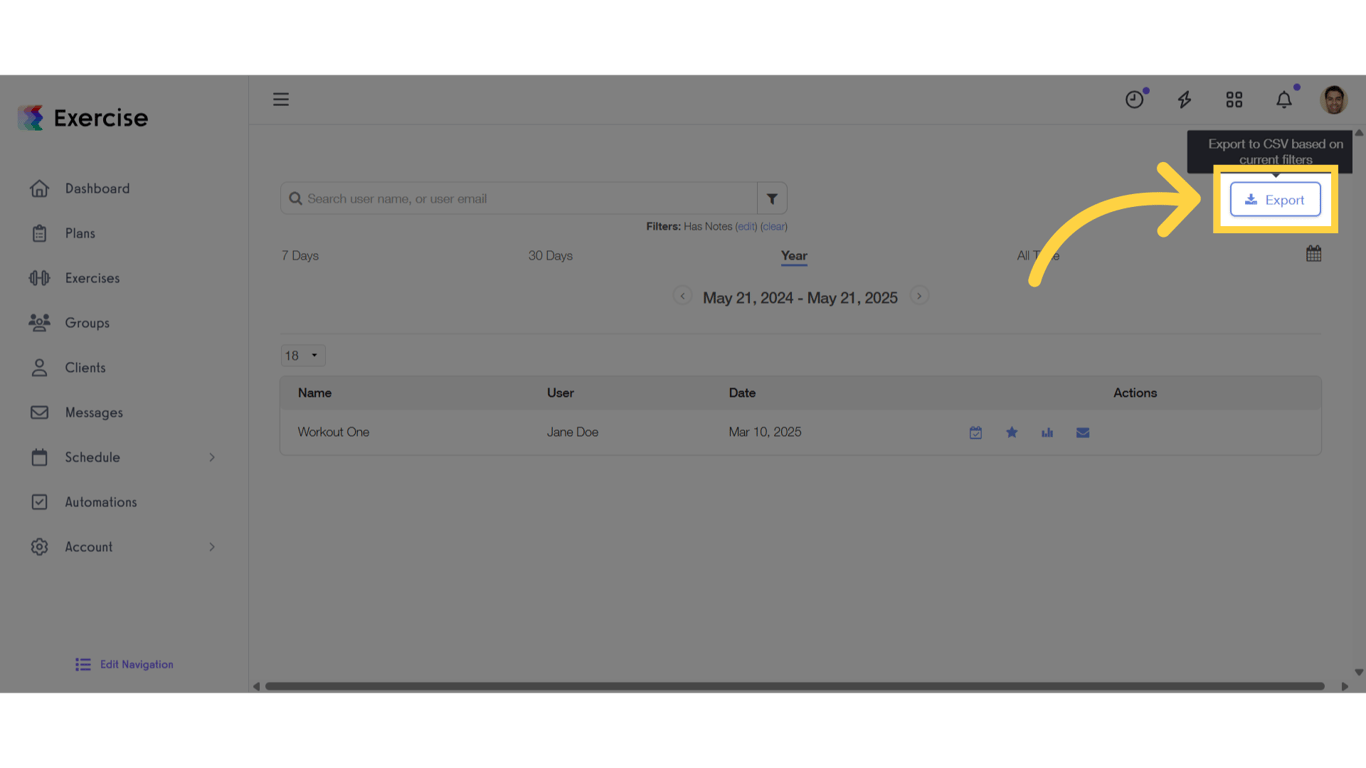Mark Workout One as favorite via star icon

coord(1011,432)
